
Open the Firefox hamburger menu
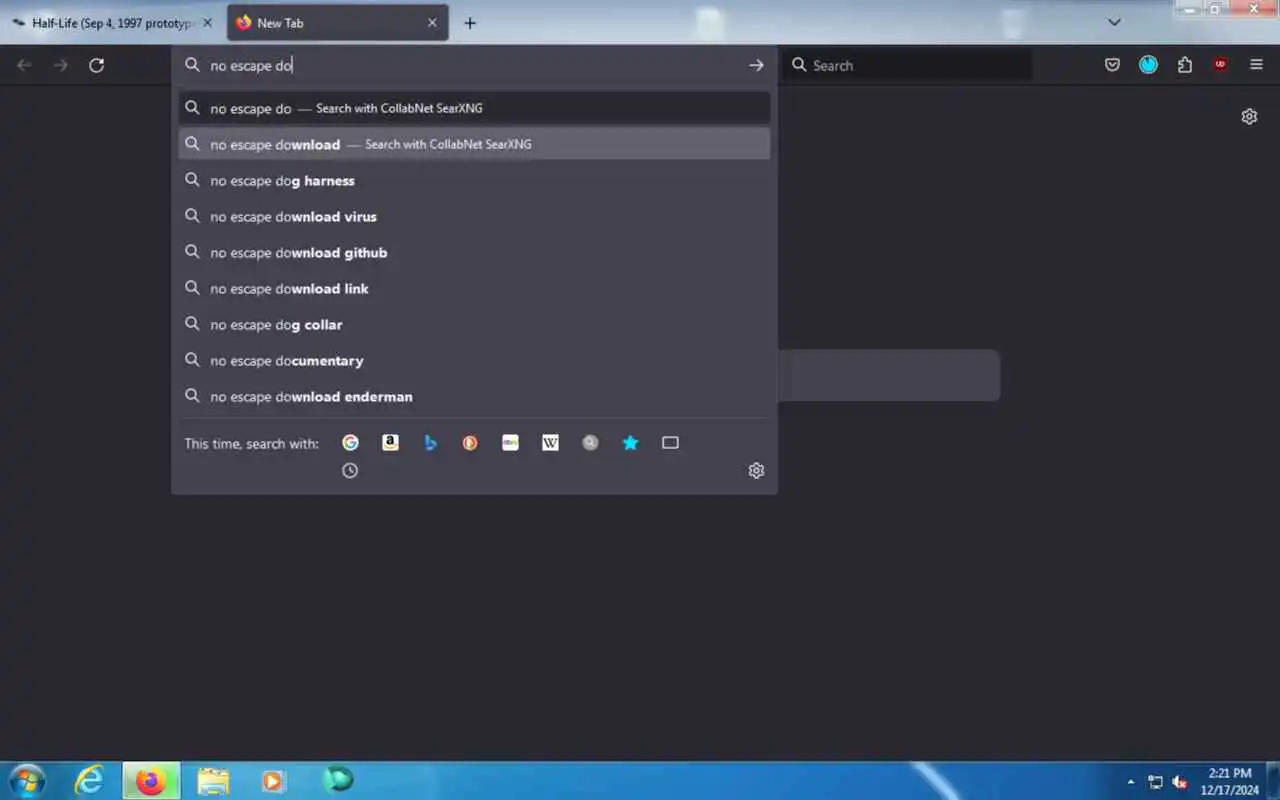1256,65
